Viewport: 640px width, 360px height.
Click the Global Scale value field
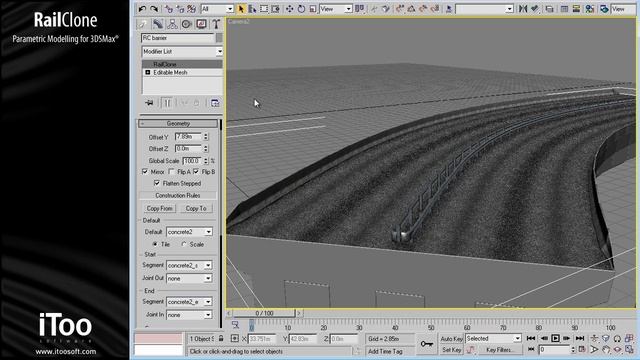tap(192, 161)
